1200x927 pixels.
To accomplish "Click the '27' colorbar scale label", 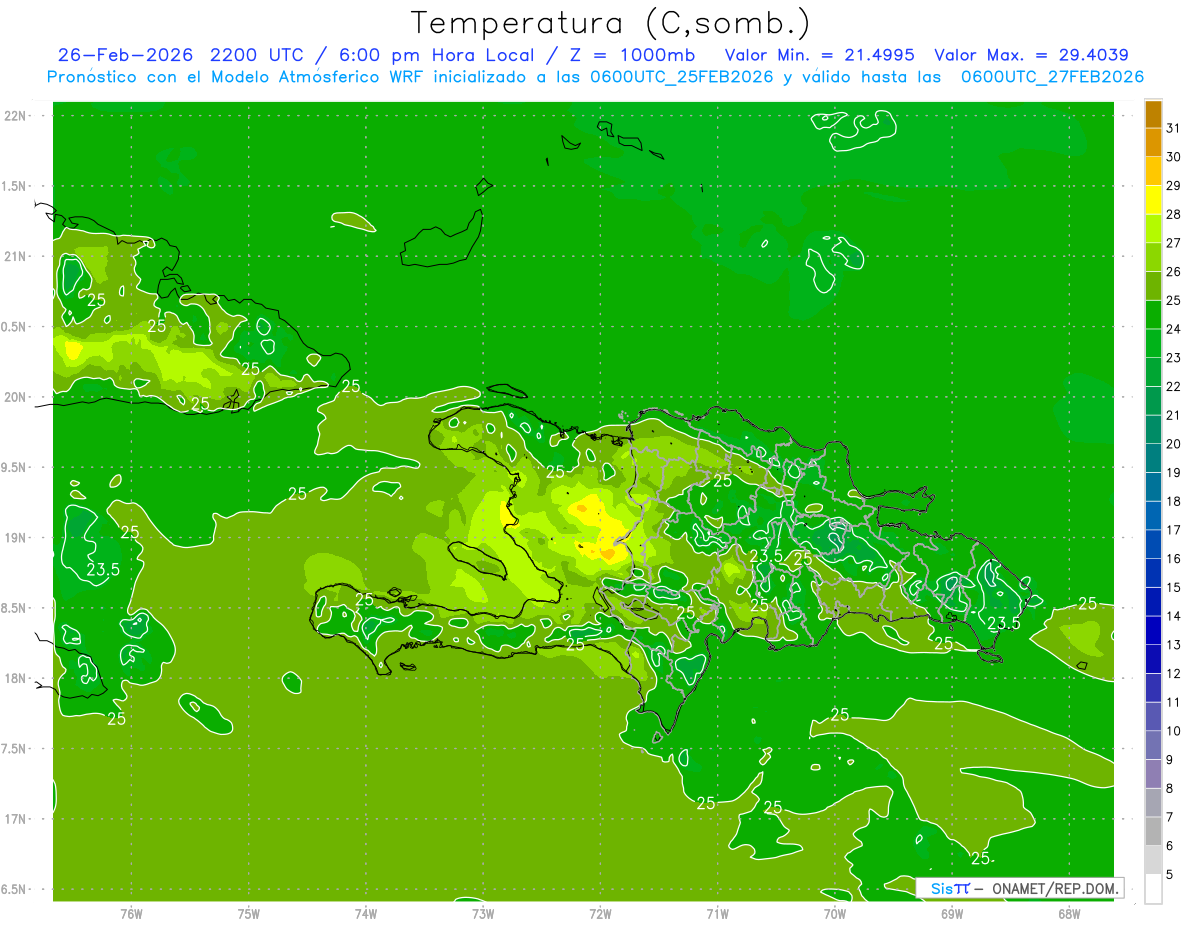I will point(1173,243).
